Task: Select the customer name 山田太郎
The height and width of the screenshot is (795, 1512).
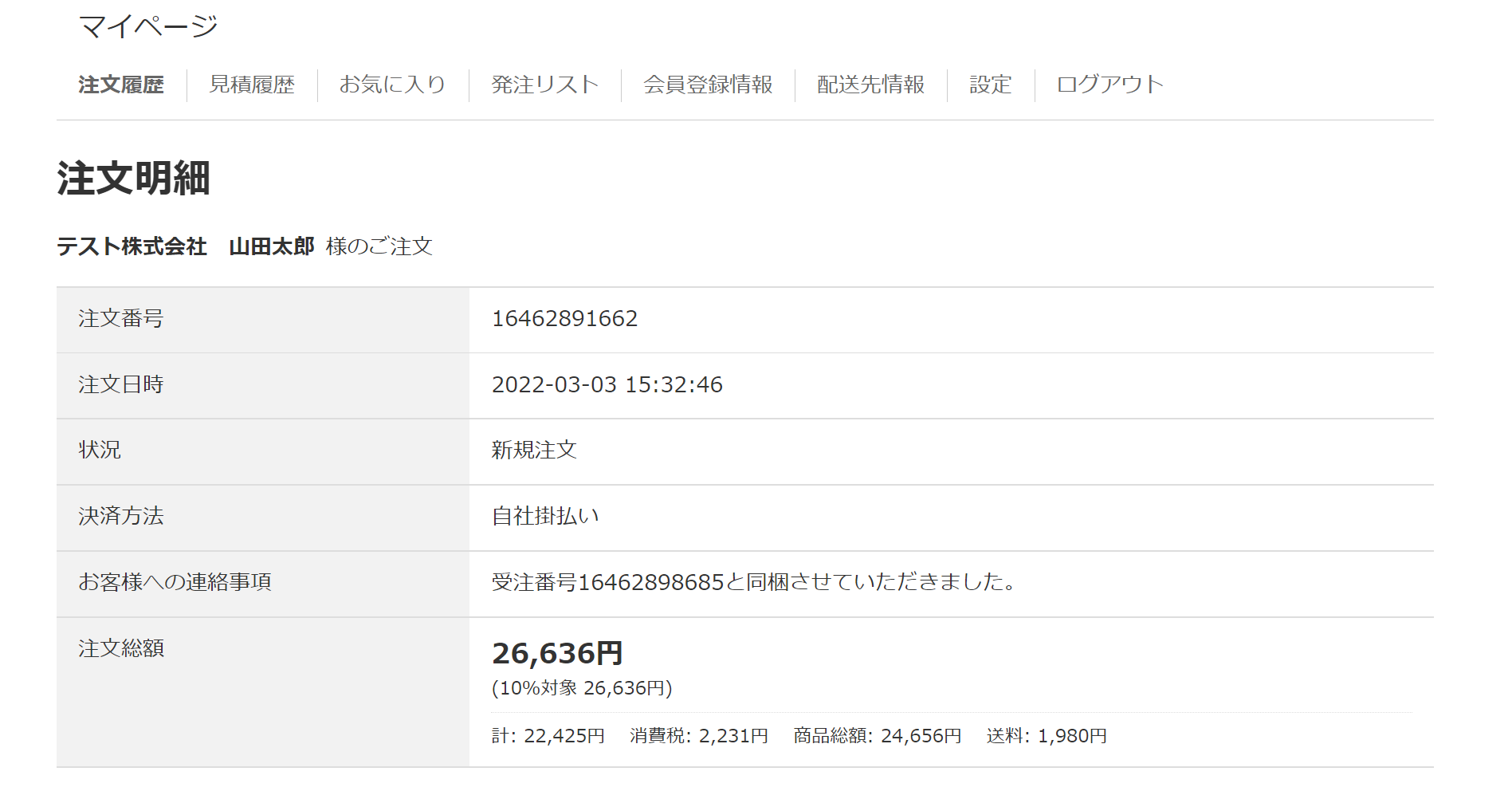Action: (272, 246)
